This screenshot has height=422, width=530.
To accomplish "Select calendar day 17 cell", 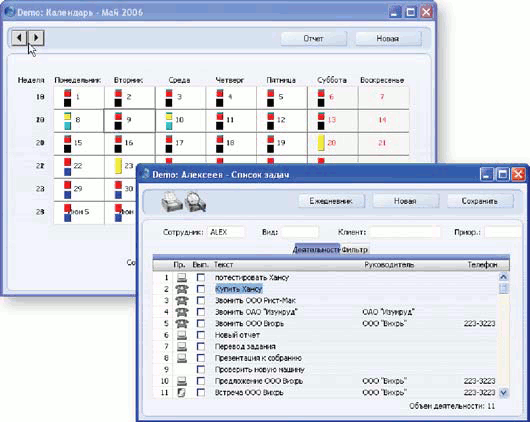I will pyautogui.click(x=180, y=143).
